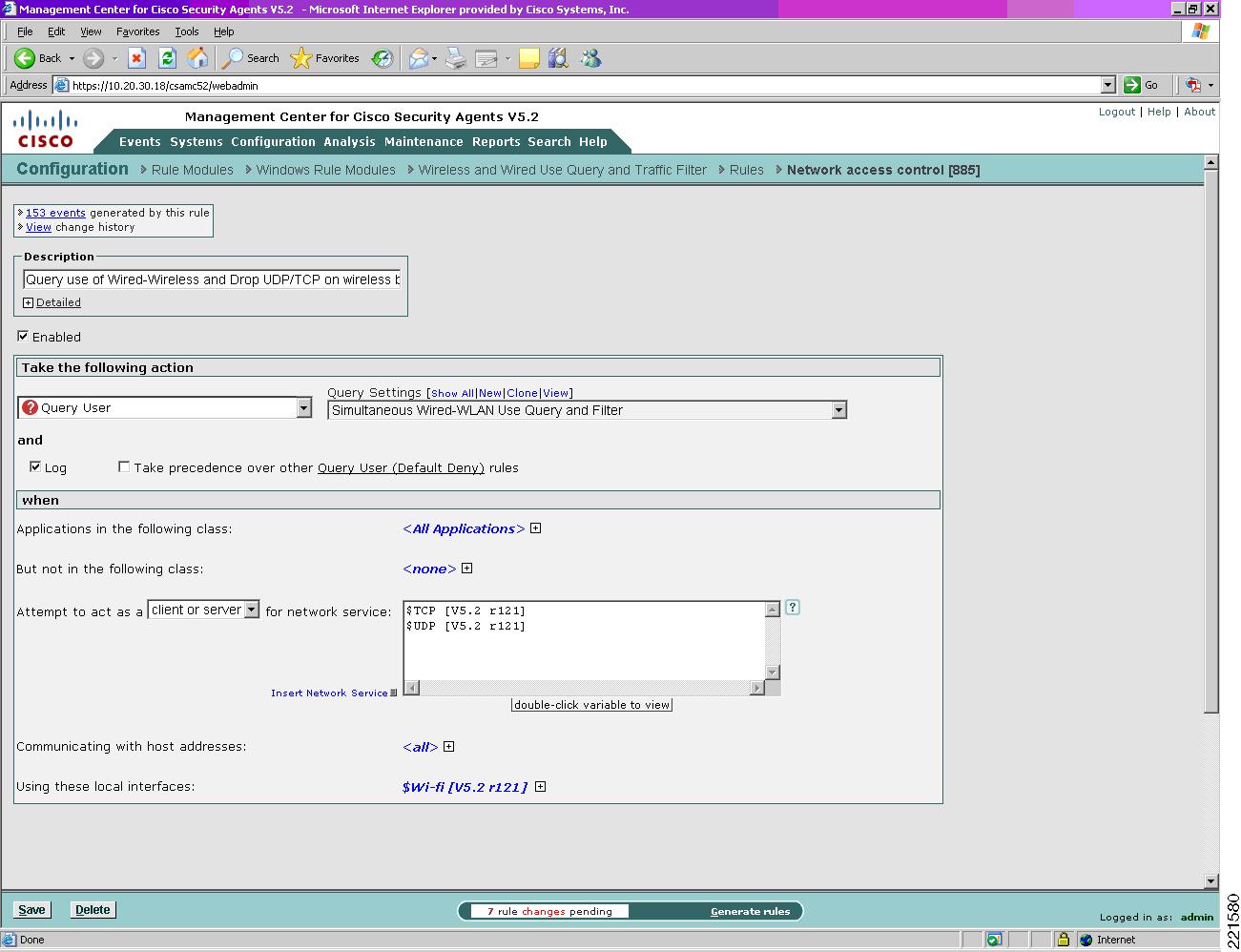The image size is (1241, 952).
Task: Stop page loading with the Stop icon
Action: [x=136, y=59]
